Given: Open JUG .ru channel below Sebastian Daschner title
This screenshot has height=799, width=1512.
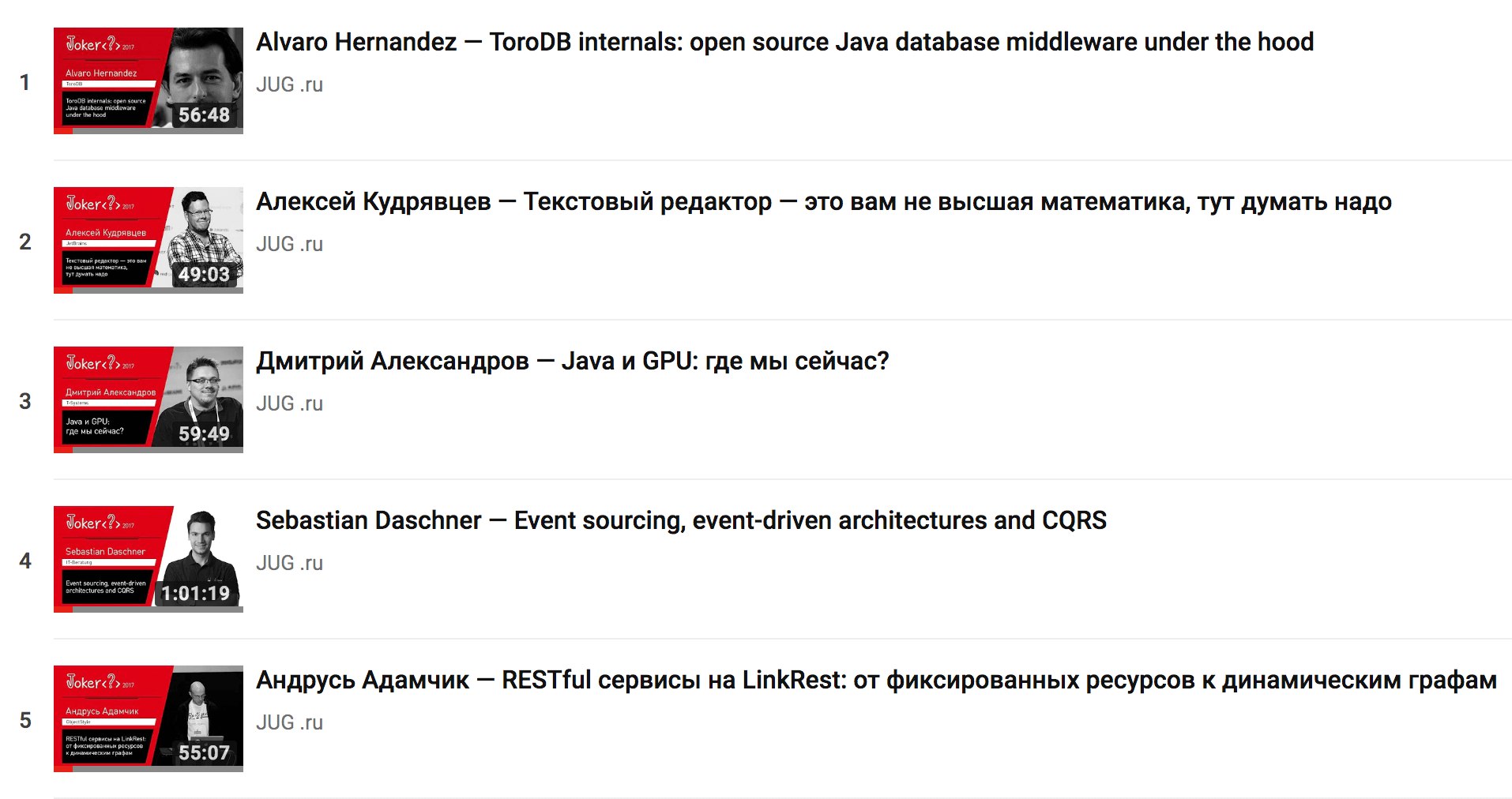Looking at the screenshot, I should click(289, 564).
